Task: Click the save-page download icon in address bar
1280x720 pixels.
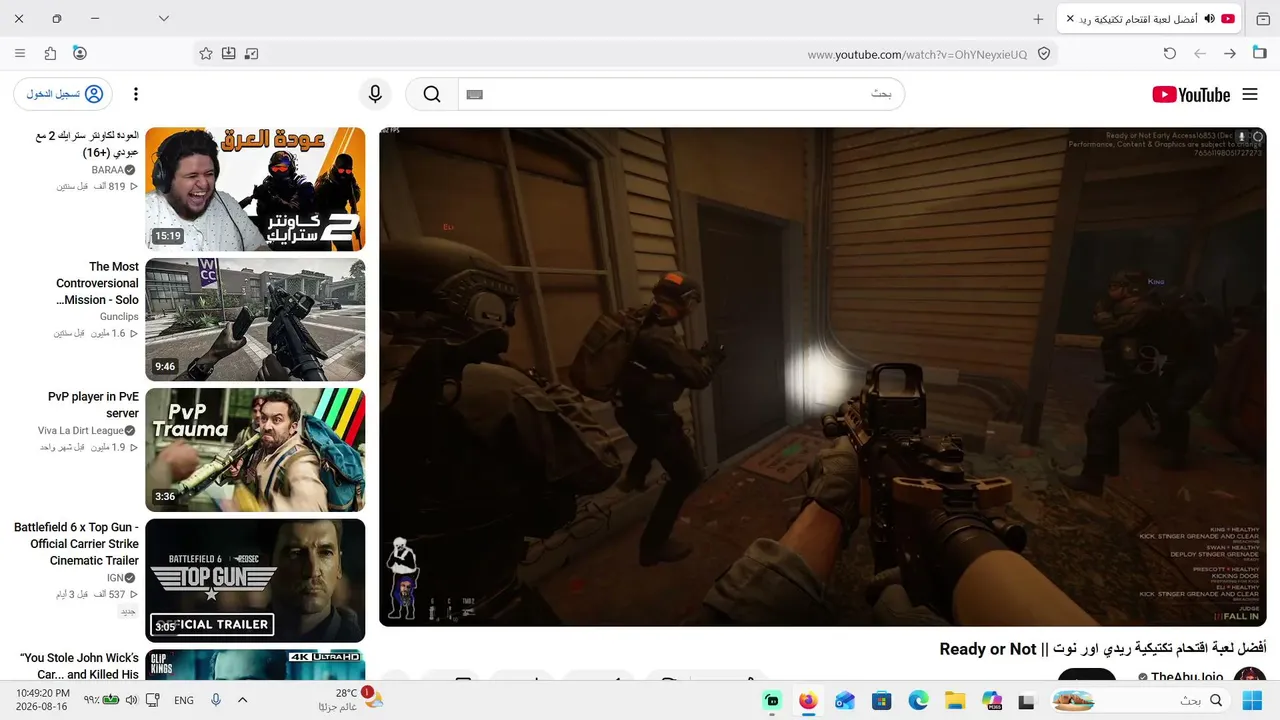Action: [229, 54]
